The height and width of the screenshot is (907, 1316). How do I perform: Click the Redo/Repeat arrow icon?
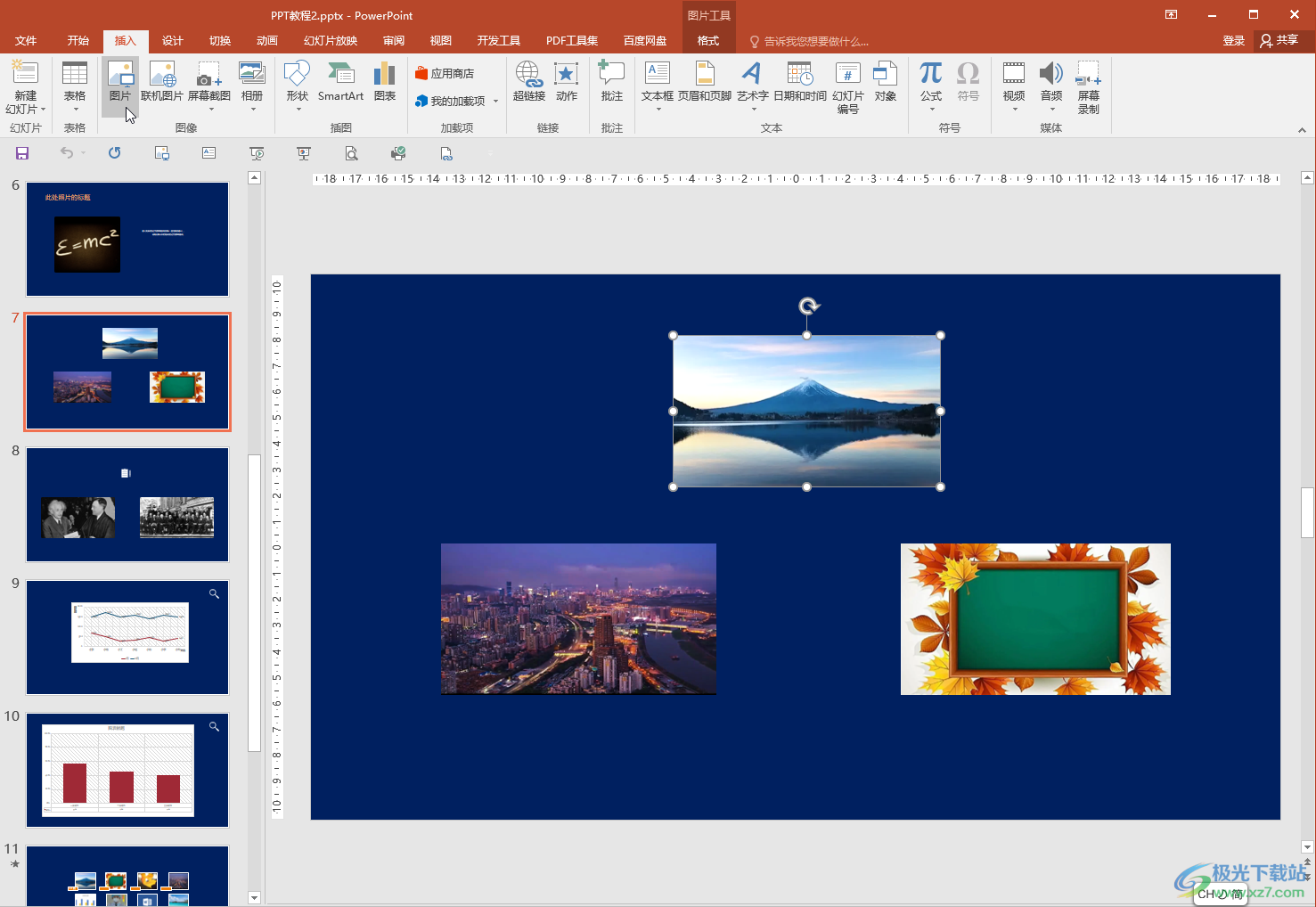coord(114,153)
